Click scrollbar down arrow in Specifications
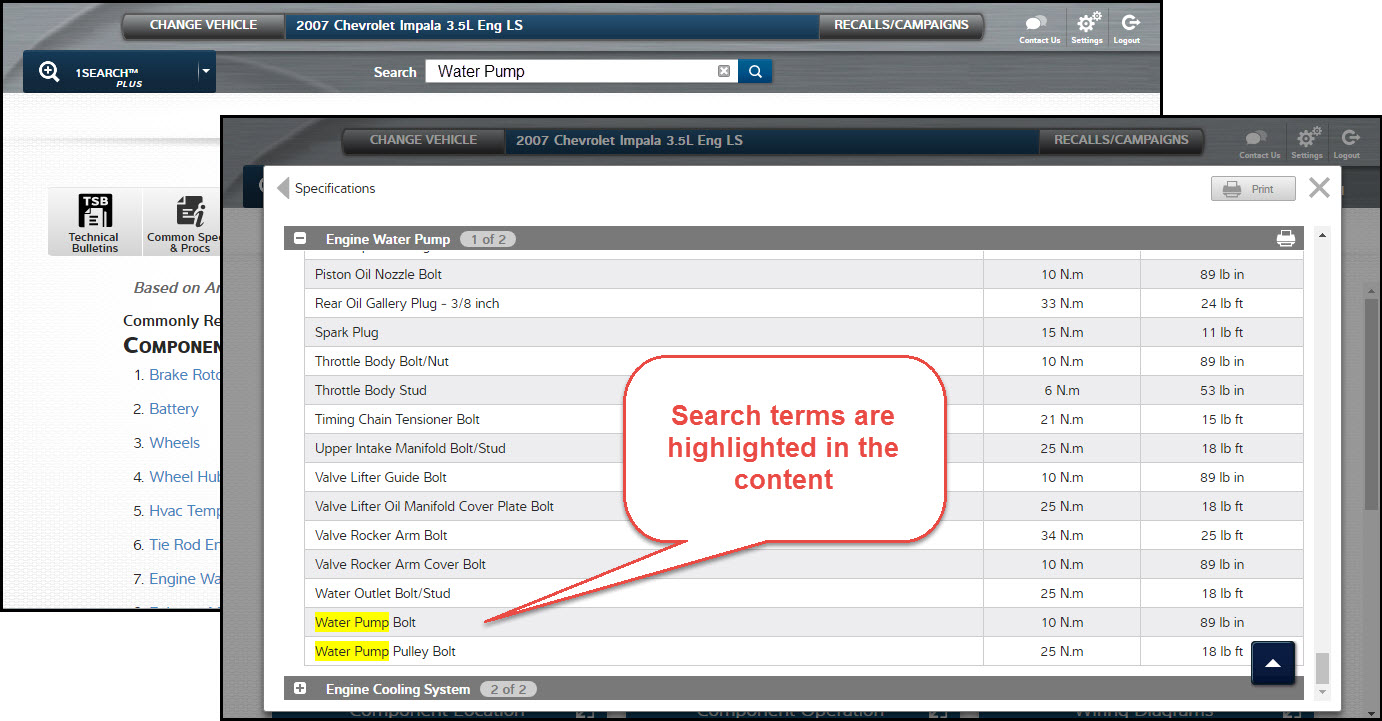This screenshot has width=1382, height=721. (x=1322, y=691)
